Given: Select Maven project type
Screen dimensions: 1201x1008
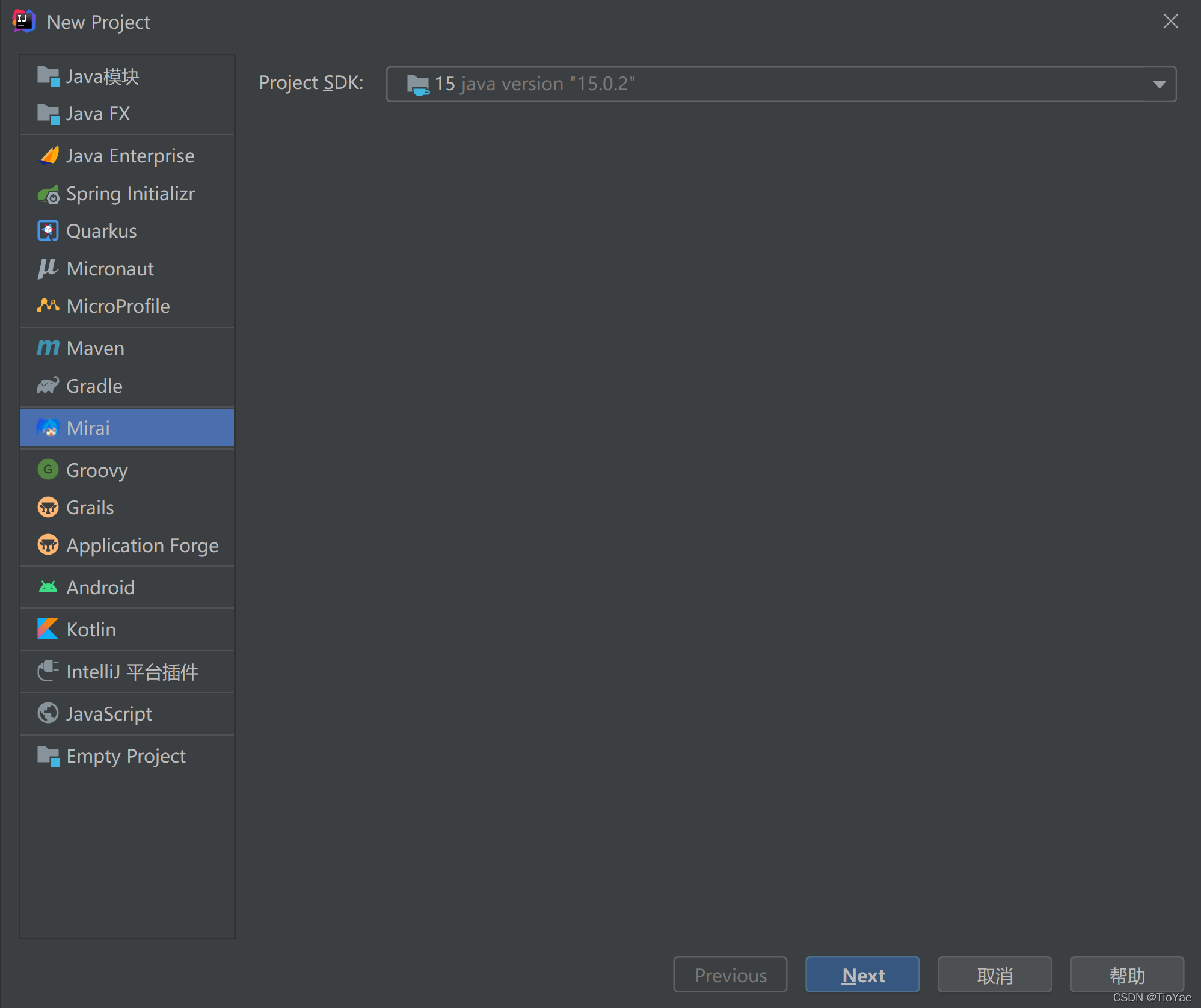Looking at the screenshot, I should point(127,348).
